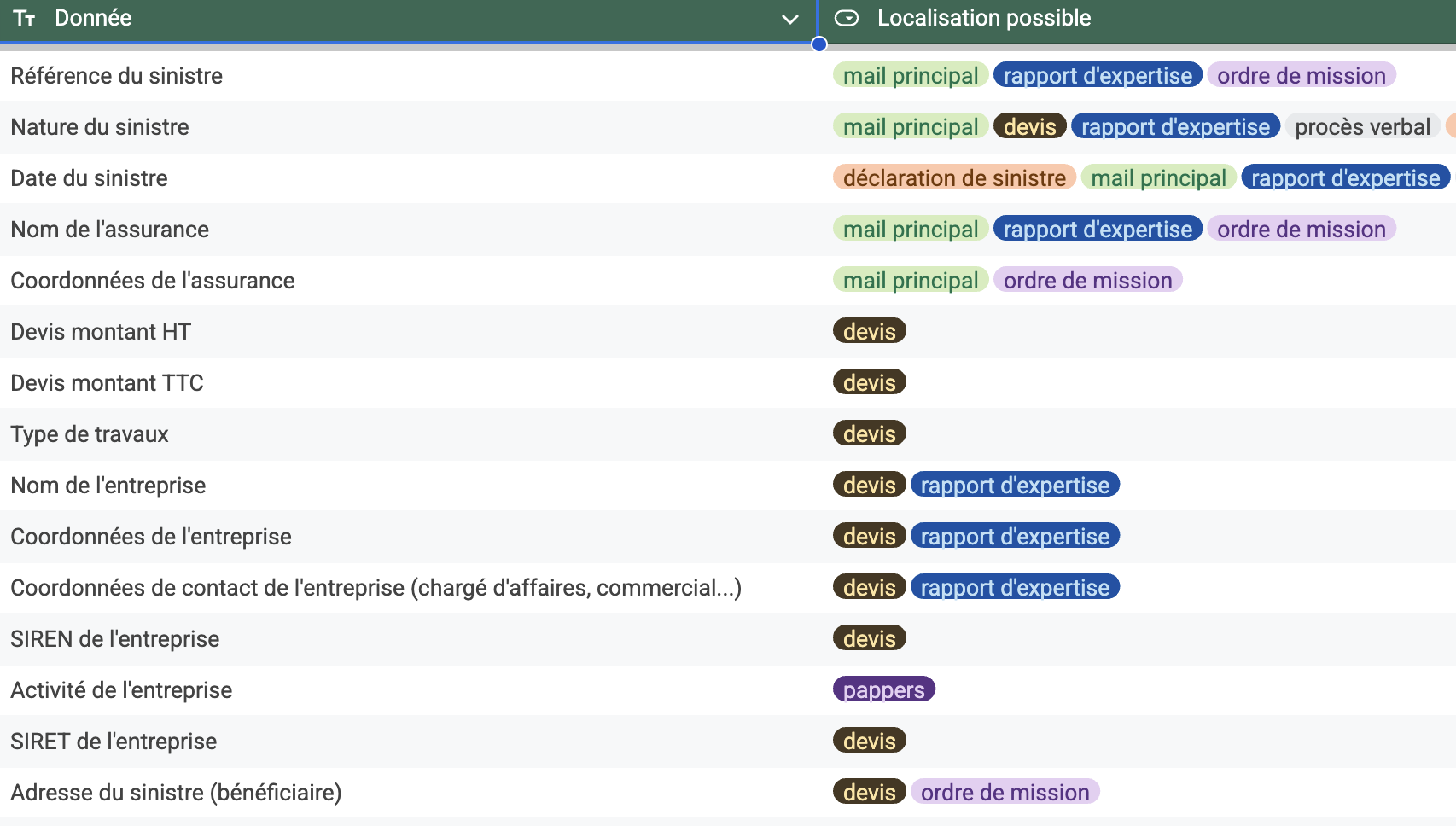The width and height of the screenshot is (1456, 826).
Task: Select the SIREN de l'entreprise cell
Action: tap(114, 639)
